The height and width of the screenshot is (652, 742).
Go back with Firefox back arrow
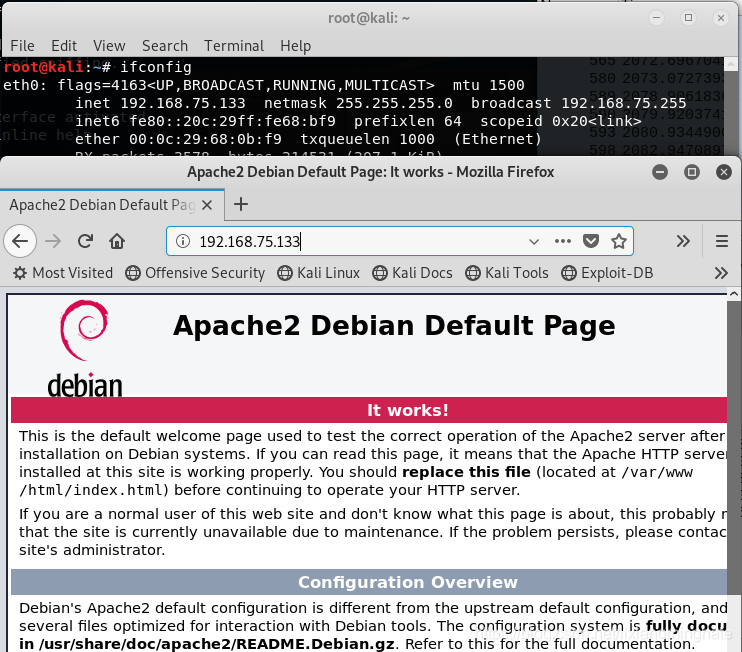[20, 241]
